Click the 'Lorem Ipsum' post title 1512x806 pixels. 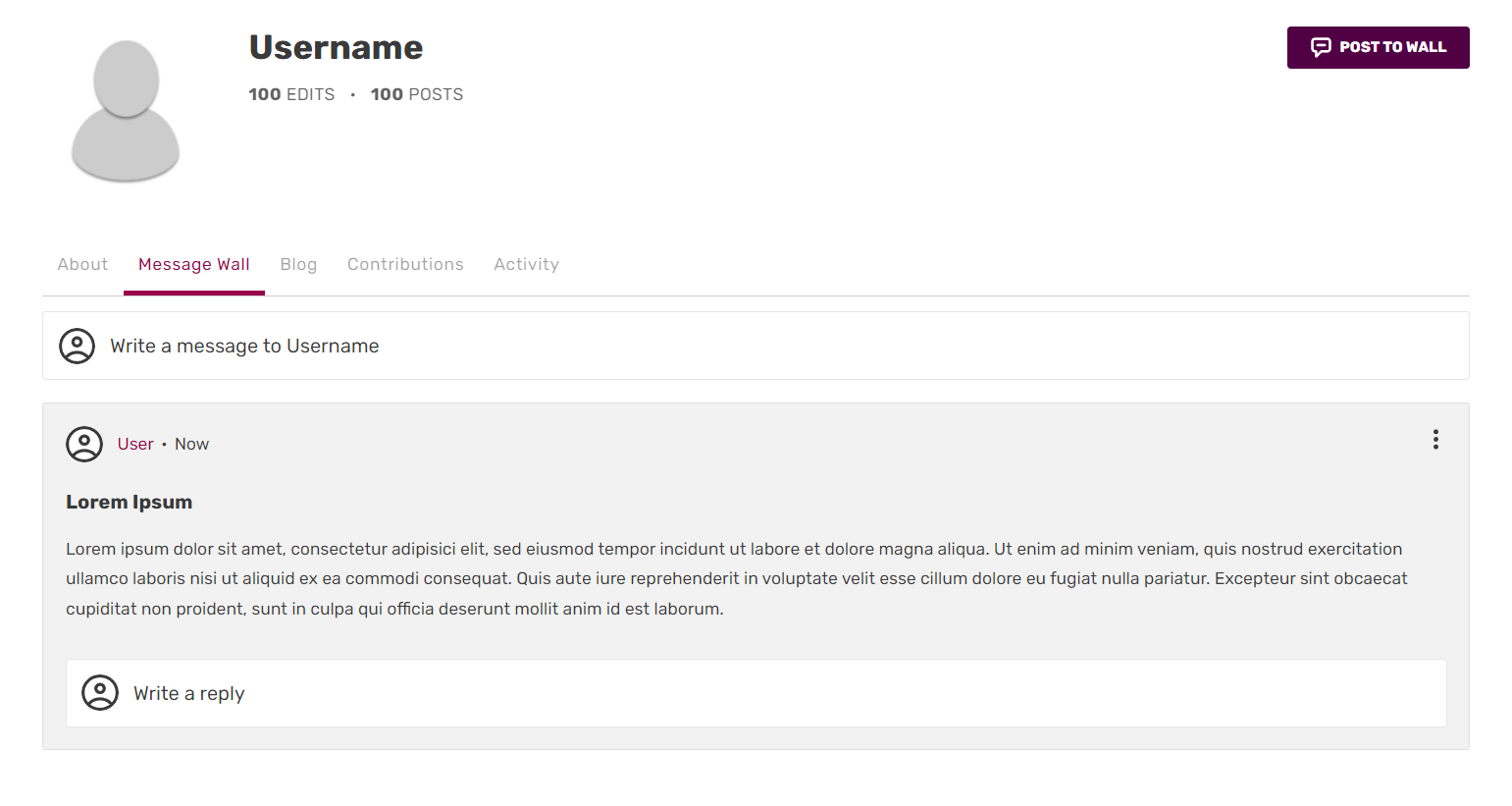130,503
